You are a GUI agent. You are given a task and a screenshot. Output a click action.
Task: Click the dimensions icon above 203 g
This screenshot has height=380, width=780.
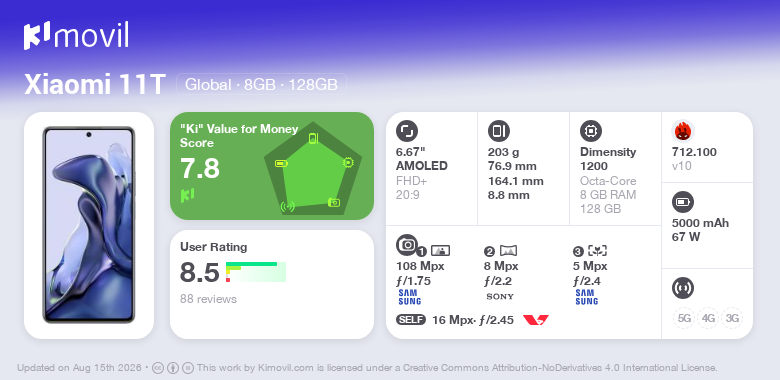point(499,131)
